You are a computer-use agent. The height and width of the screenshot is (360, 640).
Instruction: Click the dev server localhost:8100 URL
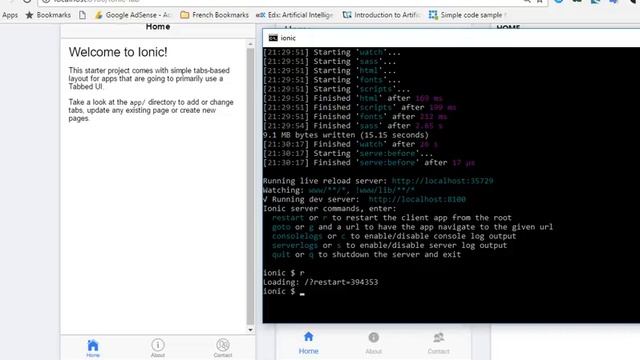point(417,199)
